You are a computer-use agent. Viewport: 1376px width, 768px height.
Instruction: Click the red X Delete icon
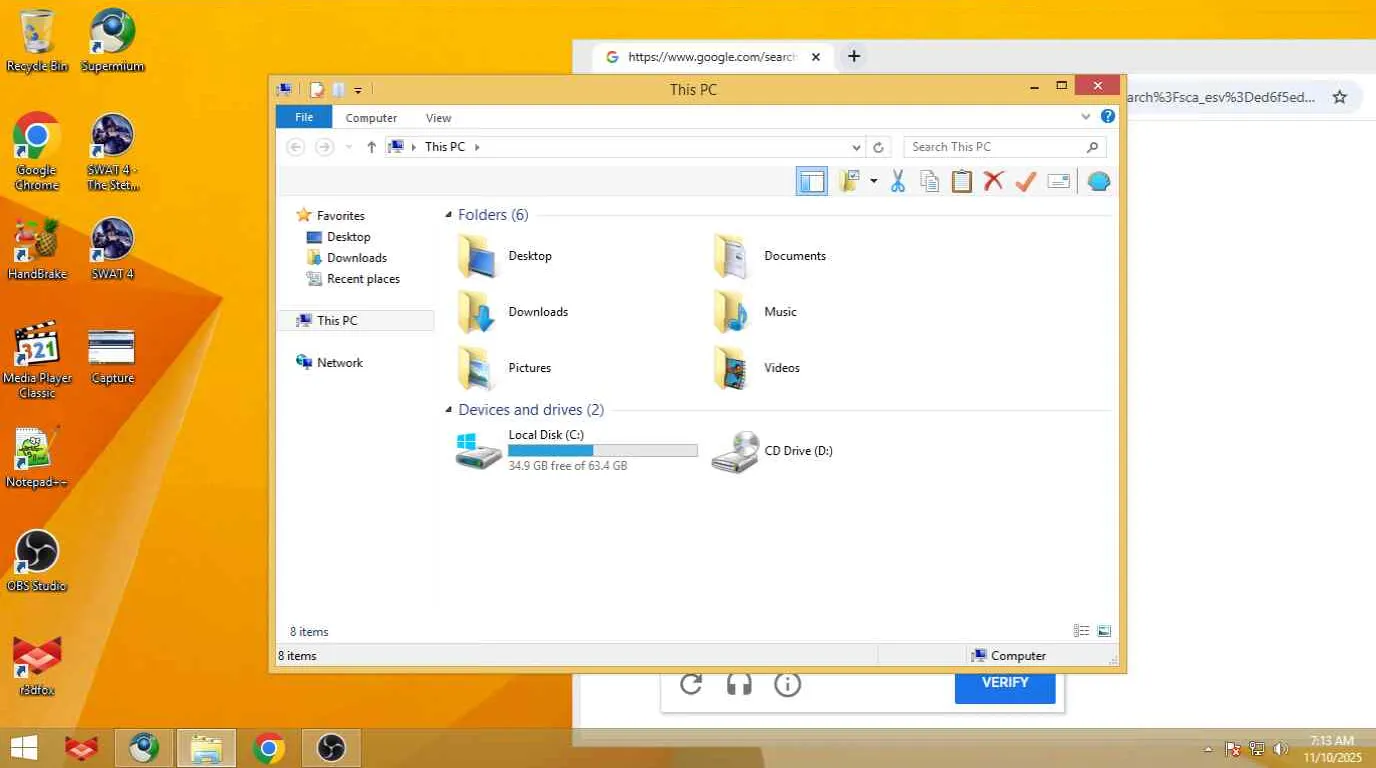(993, 181)
